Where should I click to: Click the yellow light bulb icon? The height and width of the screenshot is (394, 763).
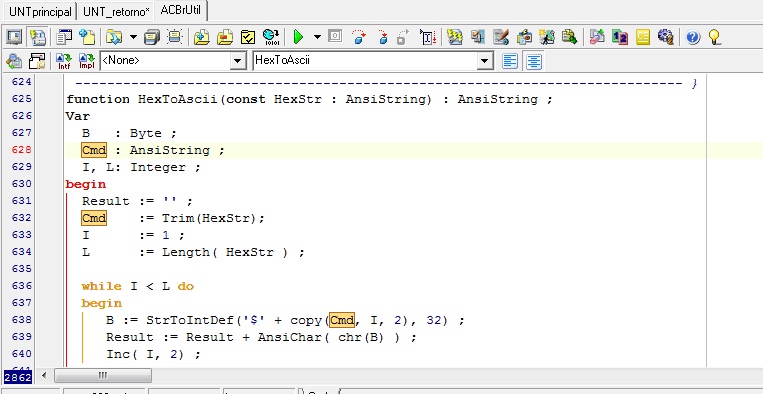(x=714, y=37)
